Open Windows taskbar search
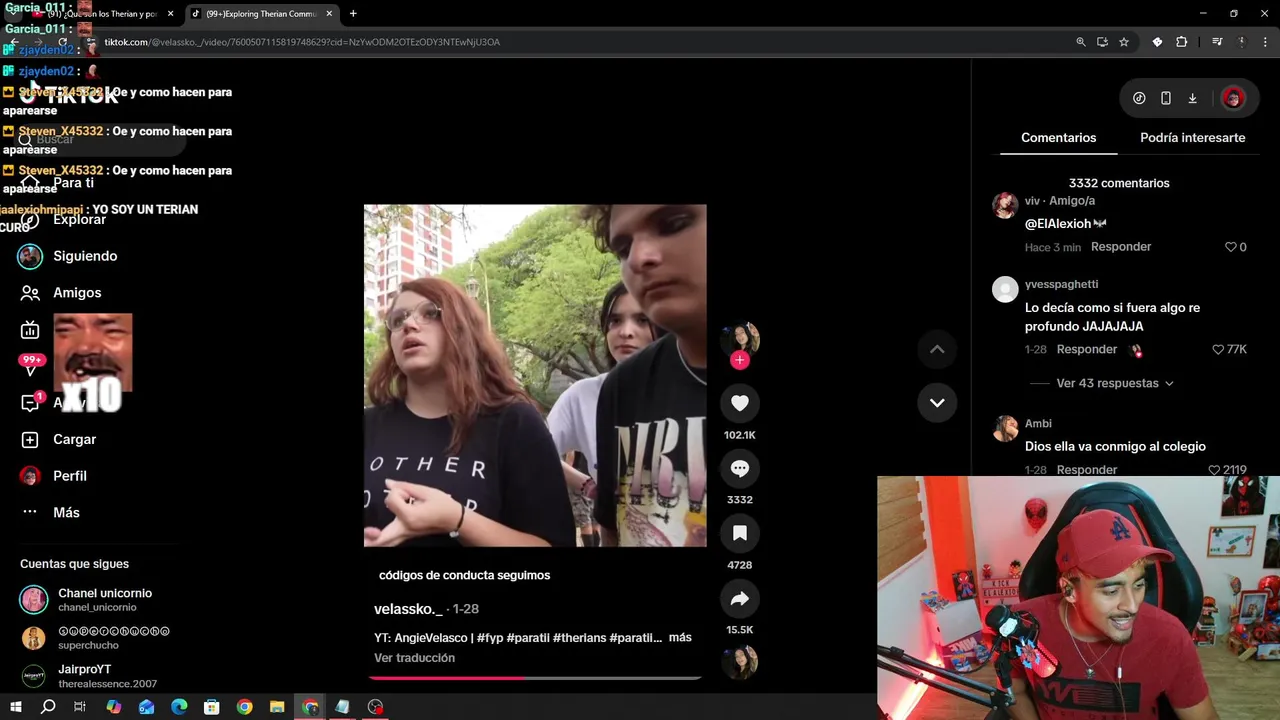 (48, 707)
